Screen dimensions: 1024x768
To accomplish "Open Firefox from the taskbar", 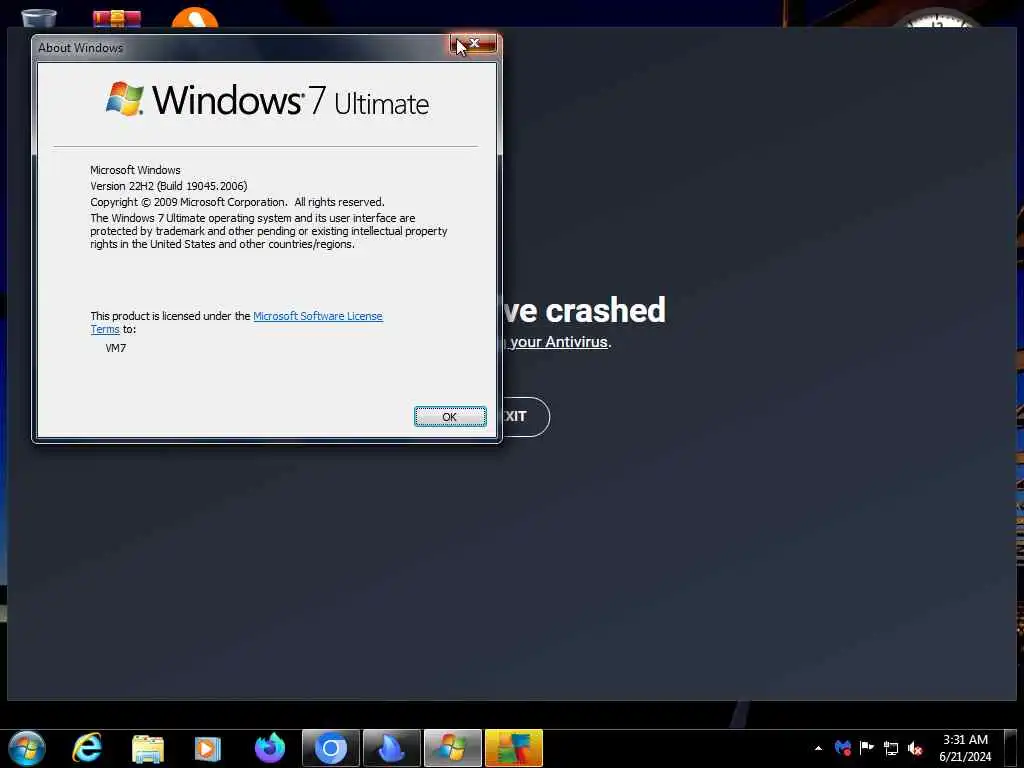I will [x=270, y=748].
